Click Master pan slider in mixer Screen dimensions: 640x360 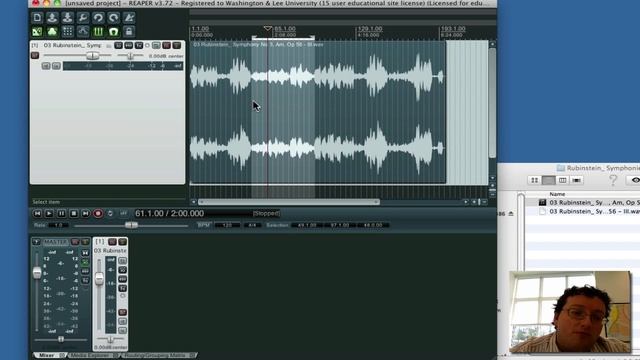tap(61, 339)
